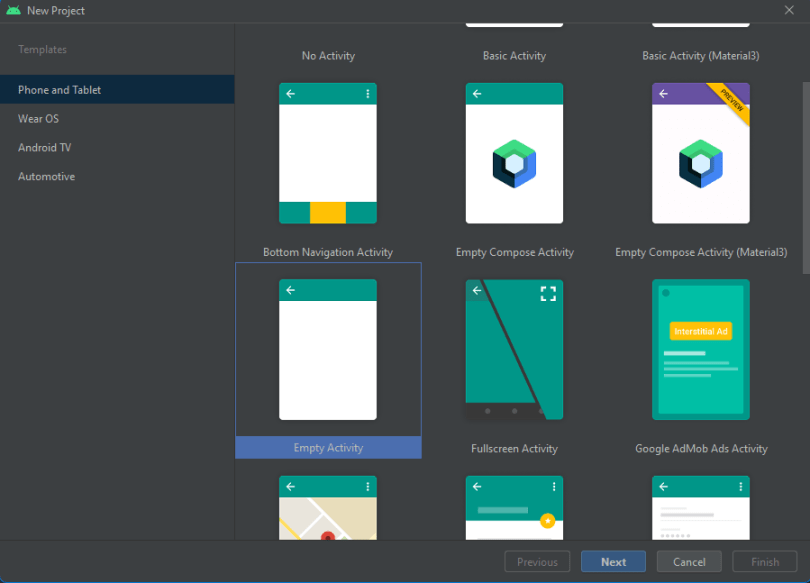Choose the Fullscreen Activity template thumbnail

[x=515, y=350]
